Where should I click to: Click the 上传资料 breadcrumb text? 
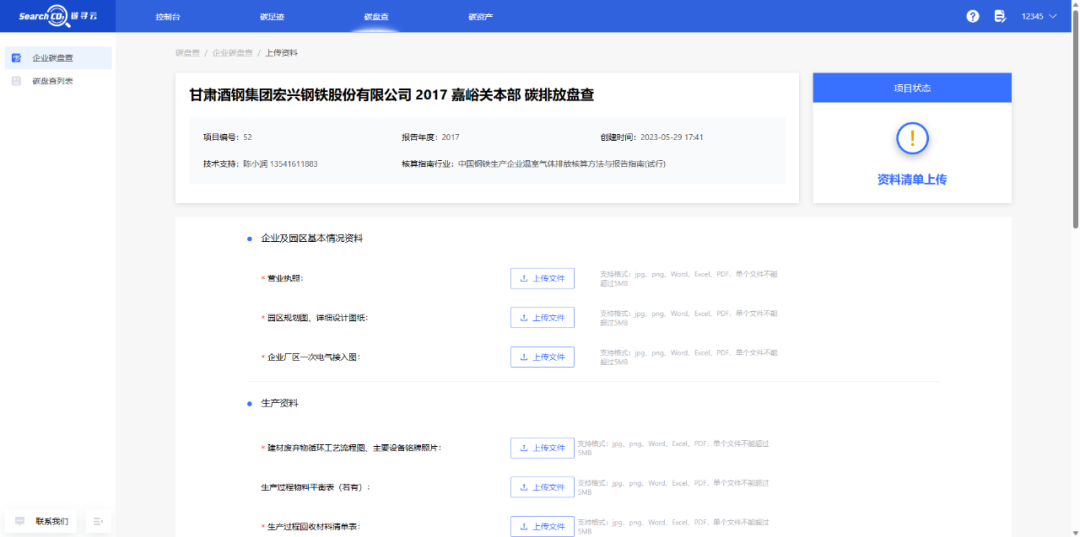(282, 52)
